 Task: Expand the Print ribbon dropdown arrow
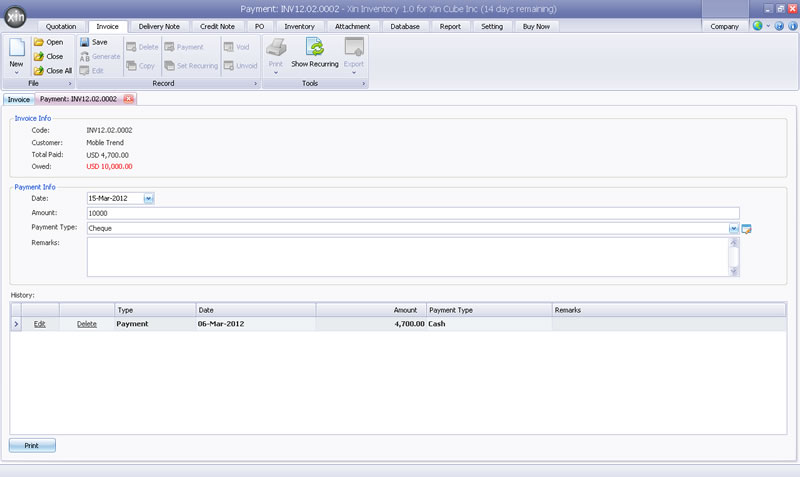pos(276,72)
